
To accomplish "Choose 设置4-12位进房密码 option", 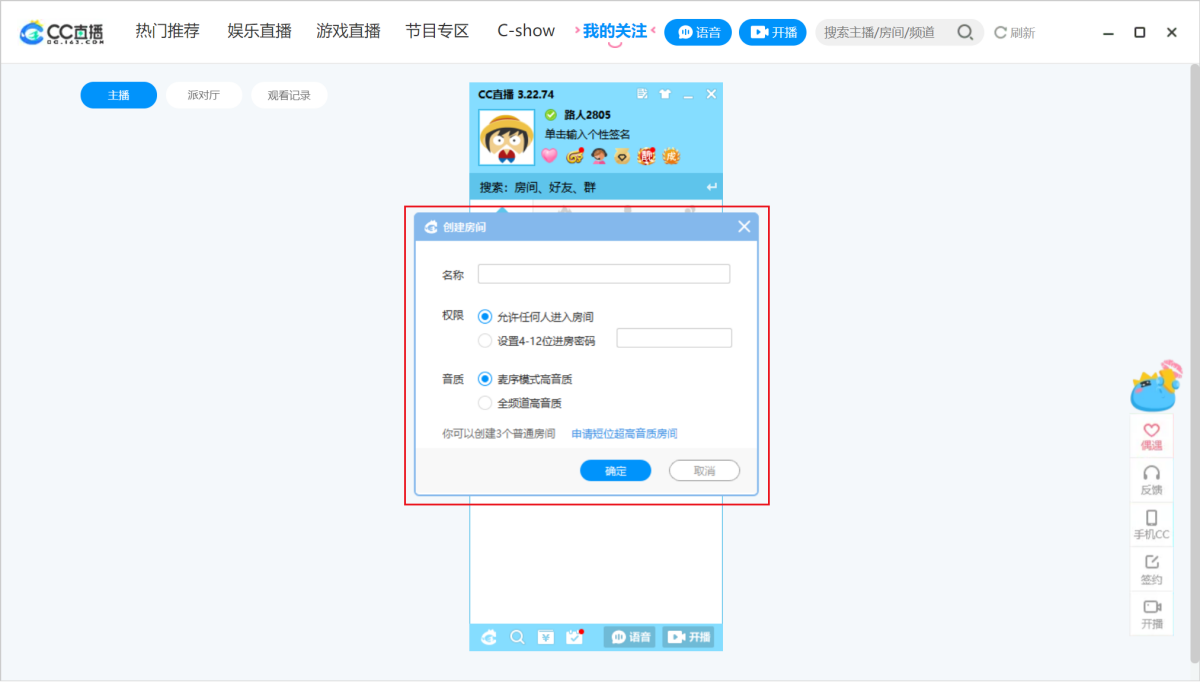I will click(484, 338).
